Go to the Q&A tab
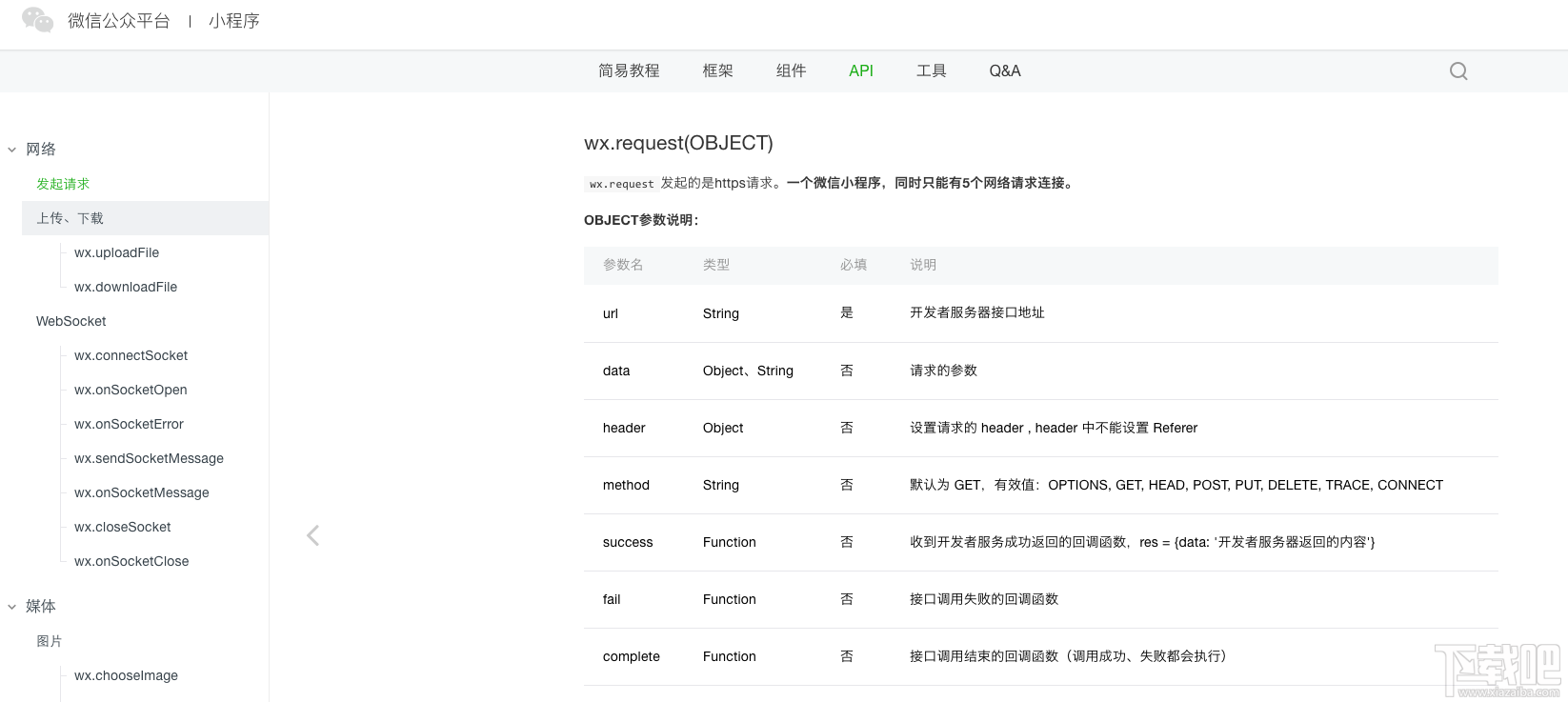The image size is (1568, 702). [1005, 70]
